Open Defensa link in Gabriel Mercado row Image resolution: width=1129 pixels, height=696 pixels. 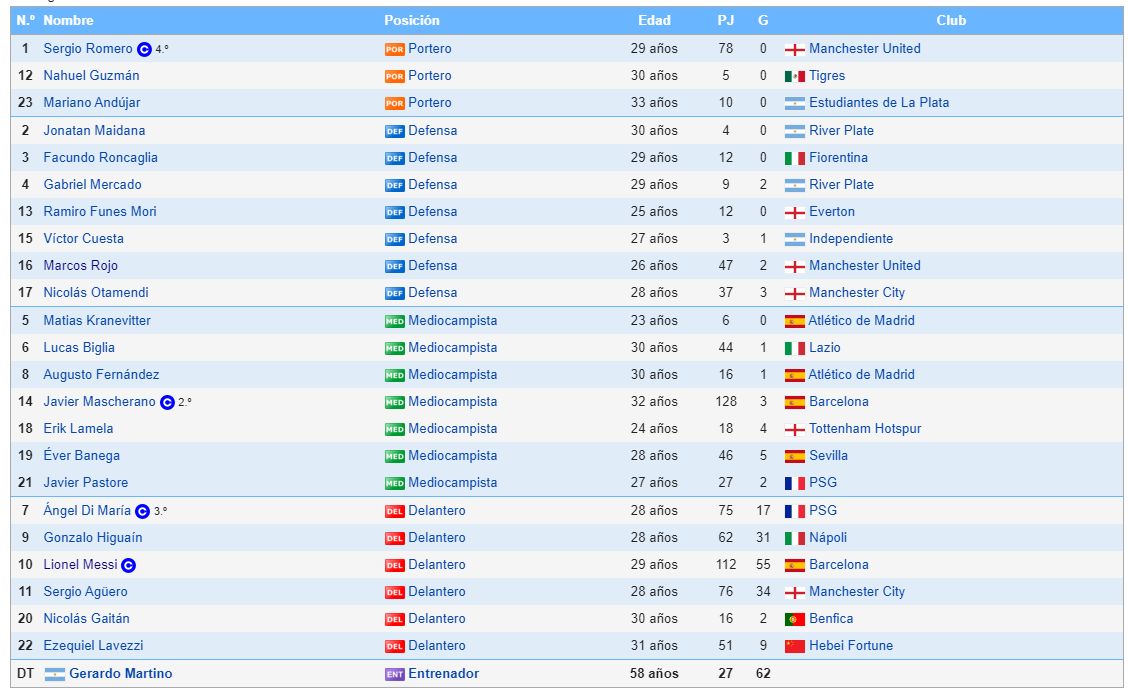pos(433,185)
